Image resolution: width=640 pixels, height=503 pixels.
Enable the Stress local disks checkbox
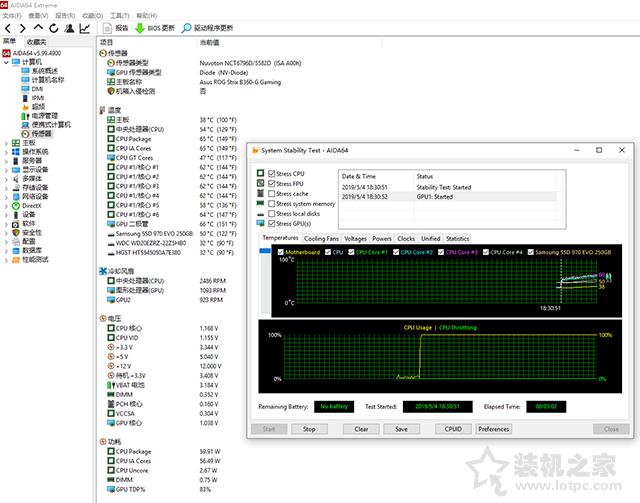coord(271,214)
